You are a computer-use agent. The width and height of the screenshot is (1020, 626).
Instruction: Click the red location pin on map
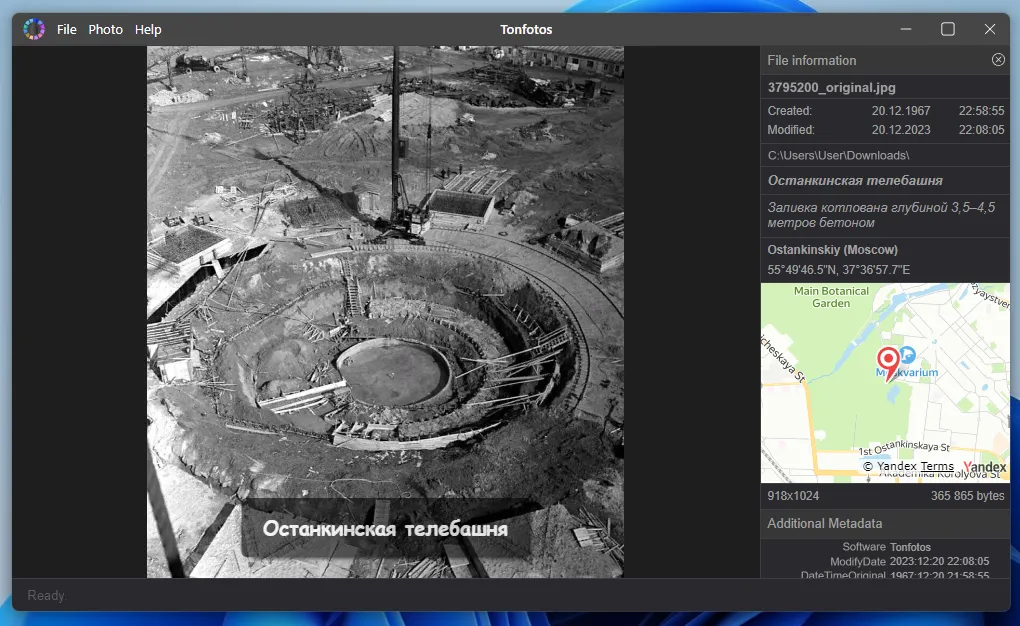click(887, 360)
